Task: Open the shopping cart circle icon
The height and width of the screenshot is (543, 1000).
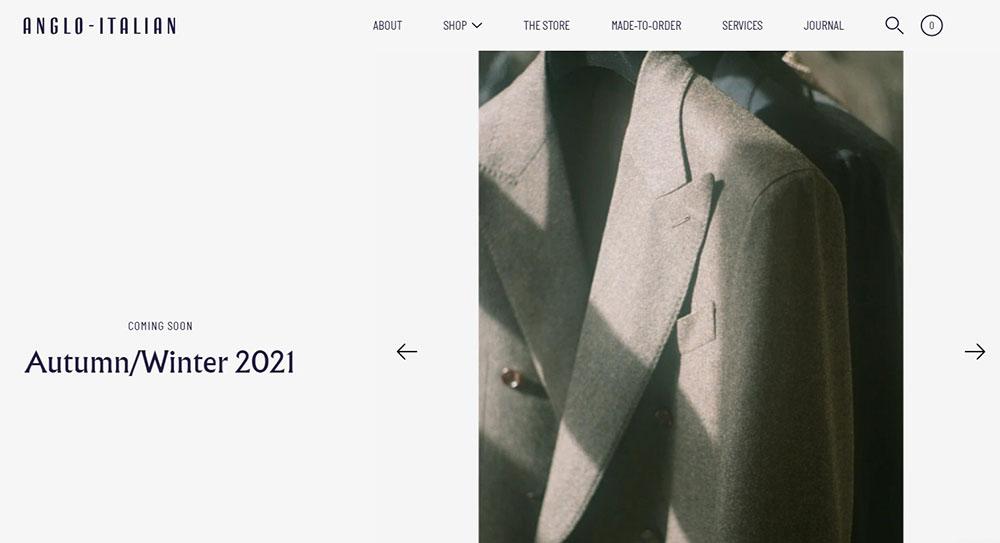Action: [931, 26]
